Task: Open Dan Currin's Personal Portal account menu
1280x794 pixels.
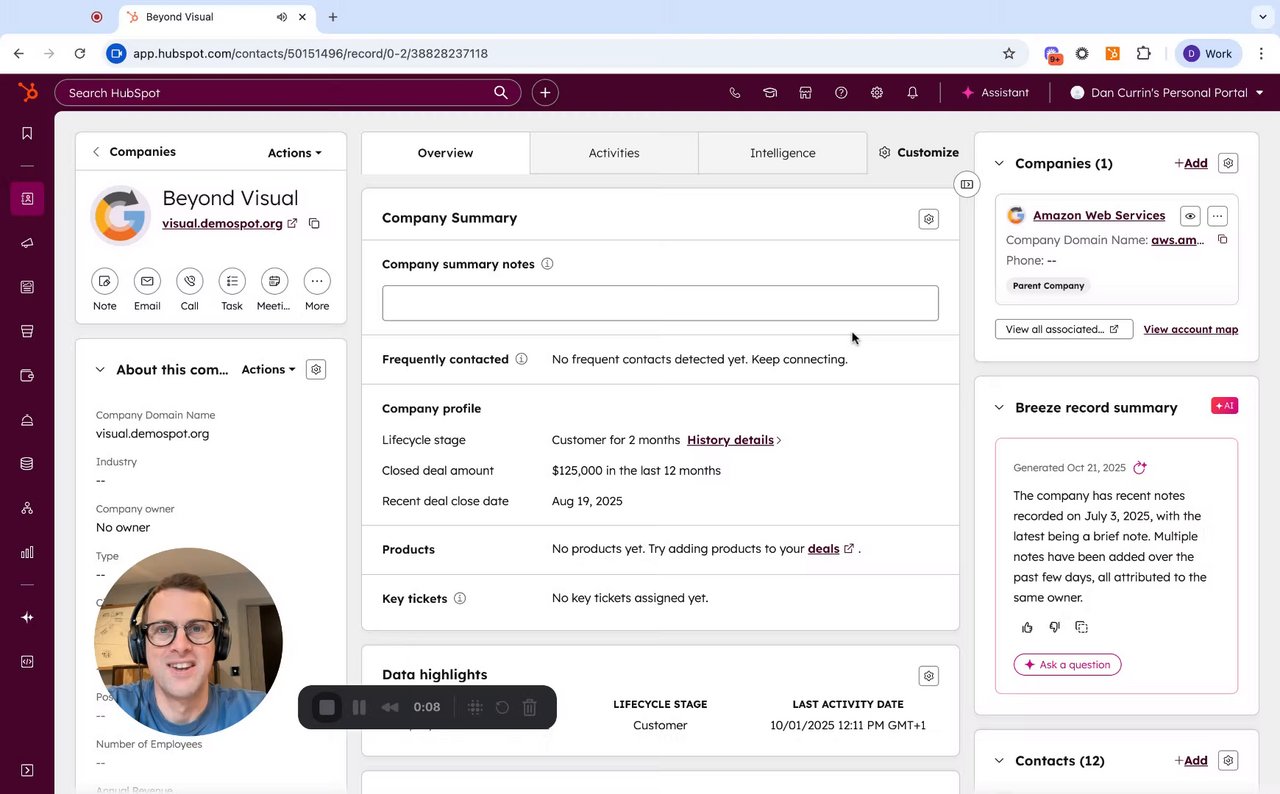Action: click(x=1167, y=92)
